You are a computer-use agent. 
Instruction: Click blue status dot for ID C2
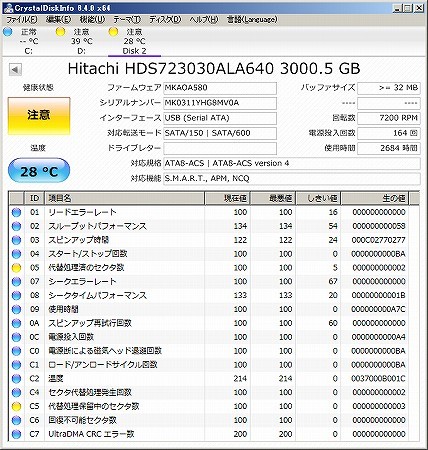tap(16, 379)
